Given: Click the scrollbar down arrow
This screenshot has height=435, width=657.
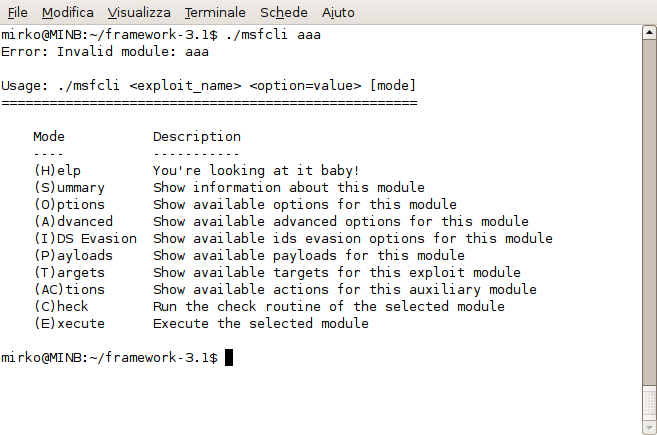Looking at the screenshot, I should 649,428.
